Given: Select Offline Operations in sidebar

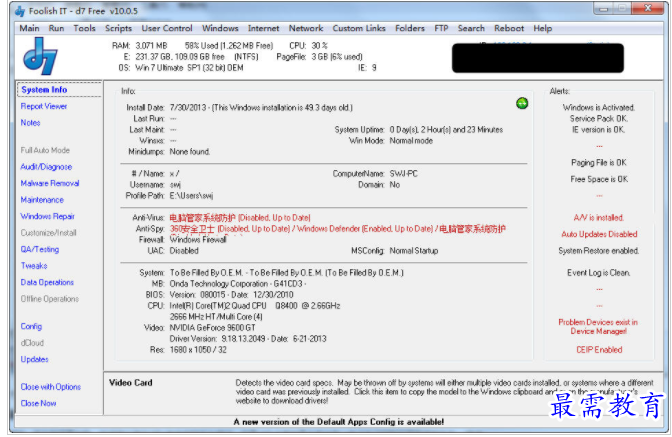Looking at the screenshot, I should [x=50, y=299].
